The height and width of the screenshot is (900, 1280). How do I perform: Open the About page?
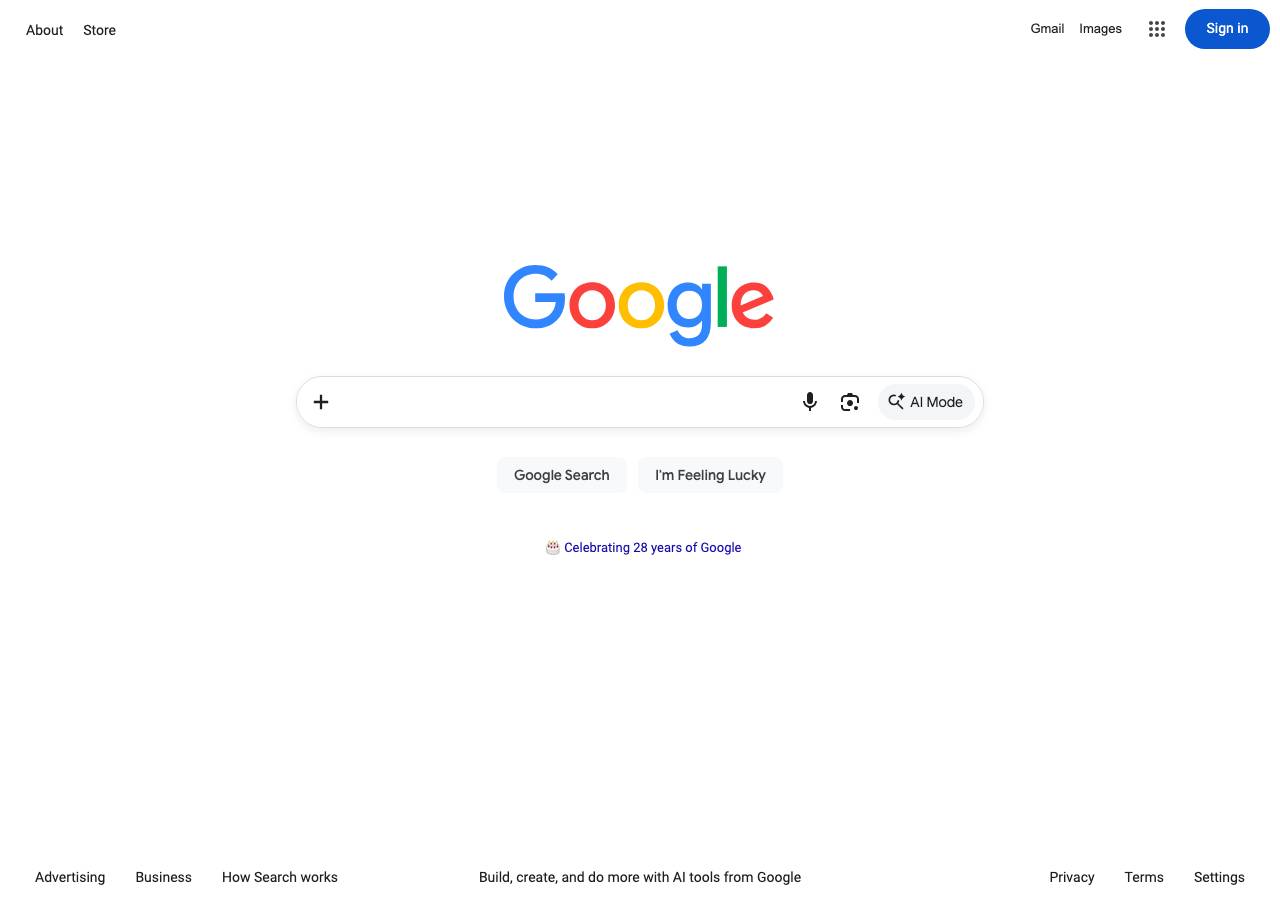point(45,30)
